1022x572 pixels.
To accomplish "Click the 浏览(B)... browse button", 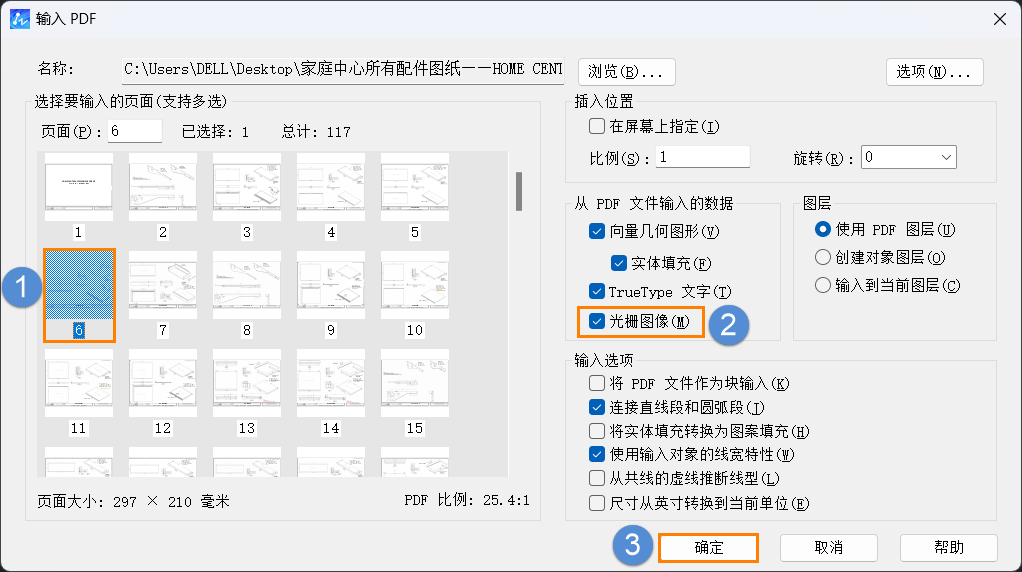I will [x=626, y=72].
